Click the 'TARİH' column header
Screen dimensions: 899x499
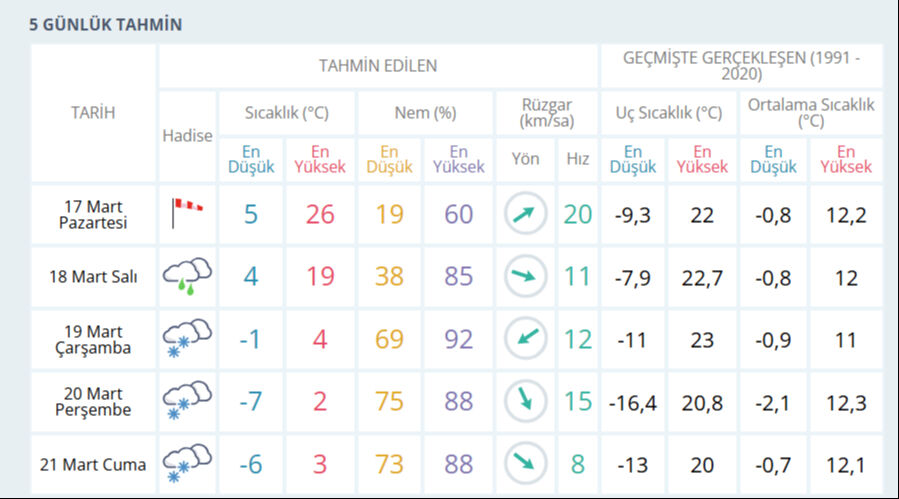[x=93, y=112]
